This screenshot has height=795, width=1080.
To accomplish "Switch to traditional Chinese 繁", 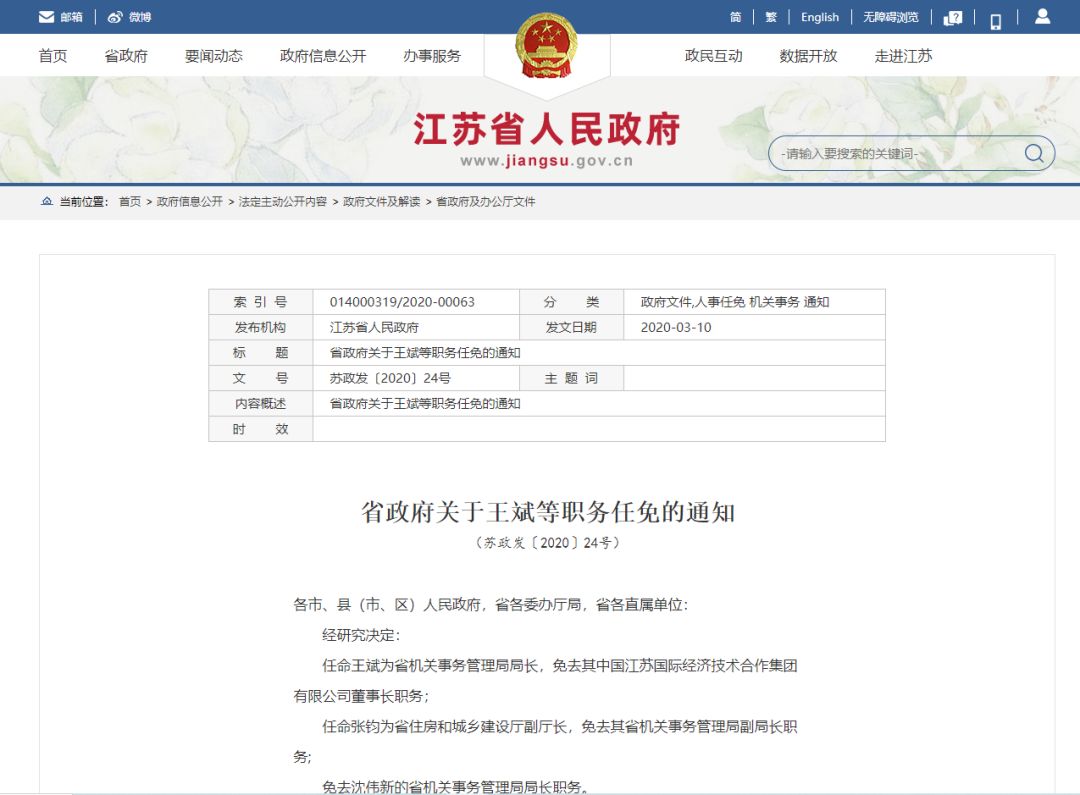I will tap(771, 17).
